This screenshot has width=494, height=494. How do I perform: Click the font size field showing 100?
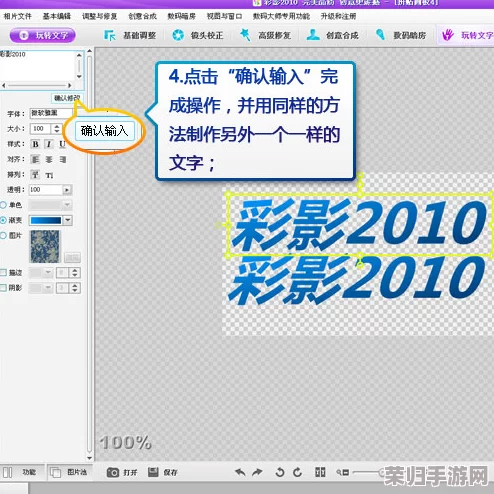click(40, 129)
